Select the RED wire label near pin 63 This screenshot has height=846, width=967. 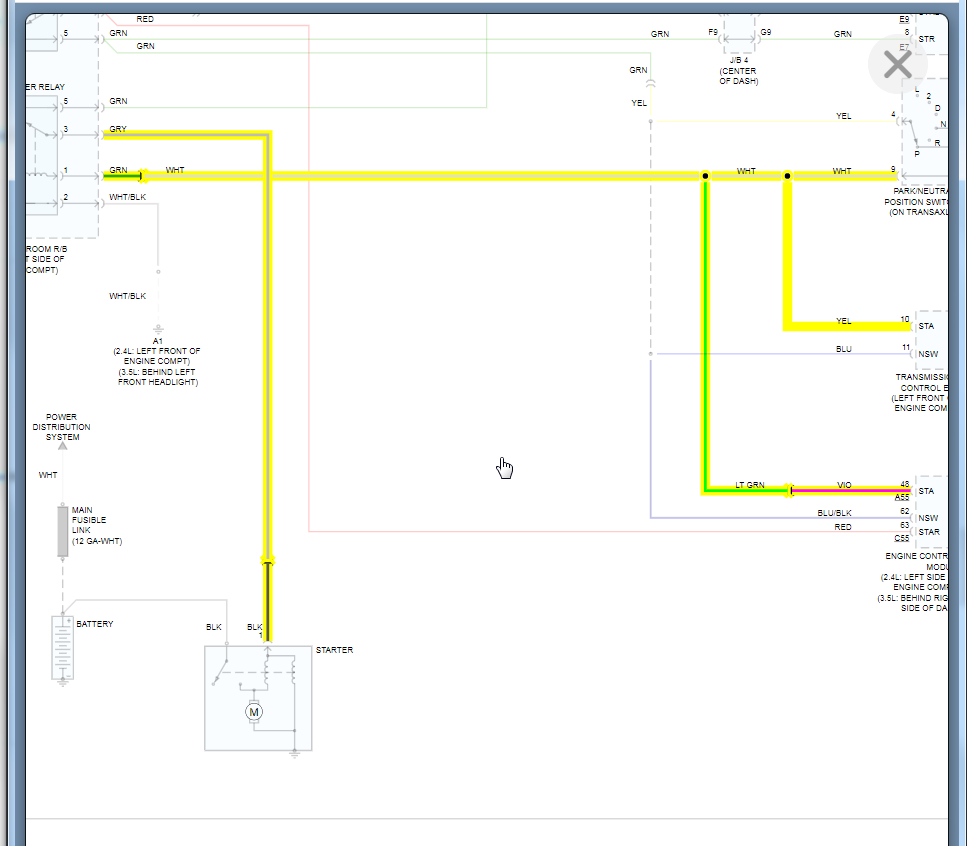[x=843, y=527]
